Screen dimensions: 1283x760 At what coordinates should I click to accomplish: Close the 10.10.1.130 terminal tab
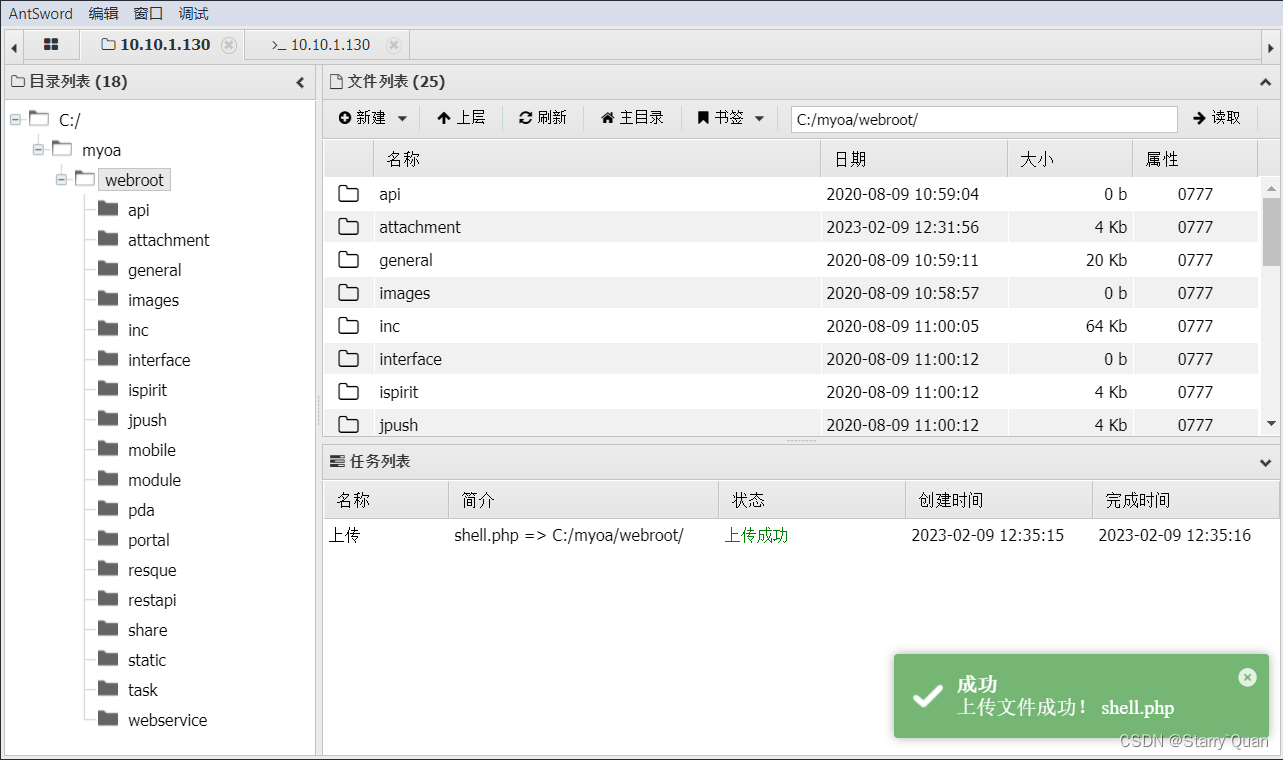tap(394, 45)
